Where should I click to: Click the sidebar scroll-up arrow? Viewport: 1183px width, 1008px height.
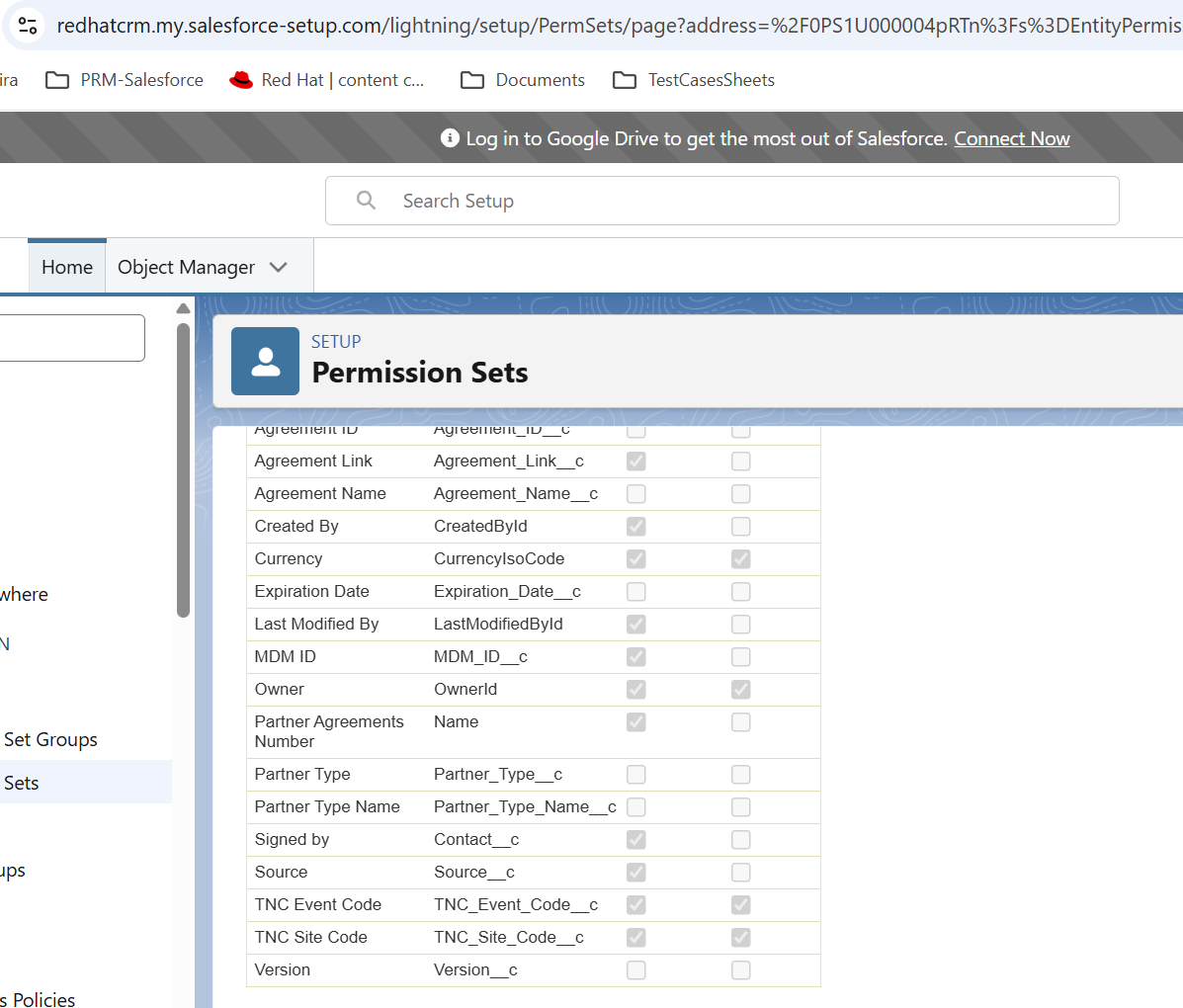click(x=184, y=308)
